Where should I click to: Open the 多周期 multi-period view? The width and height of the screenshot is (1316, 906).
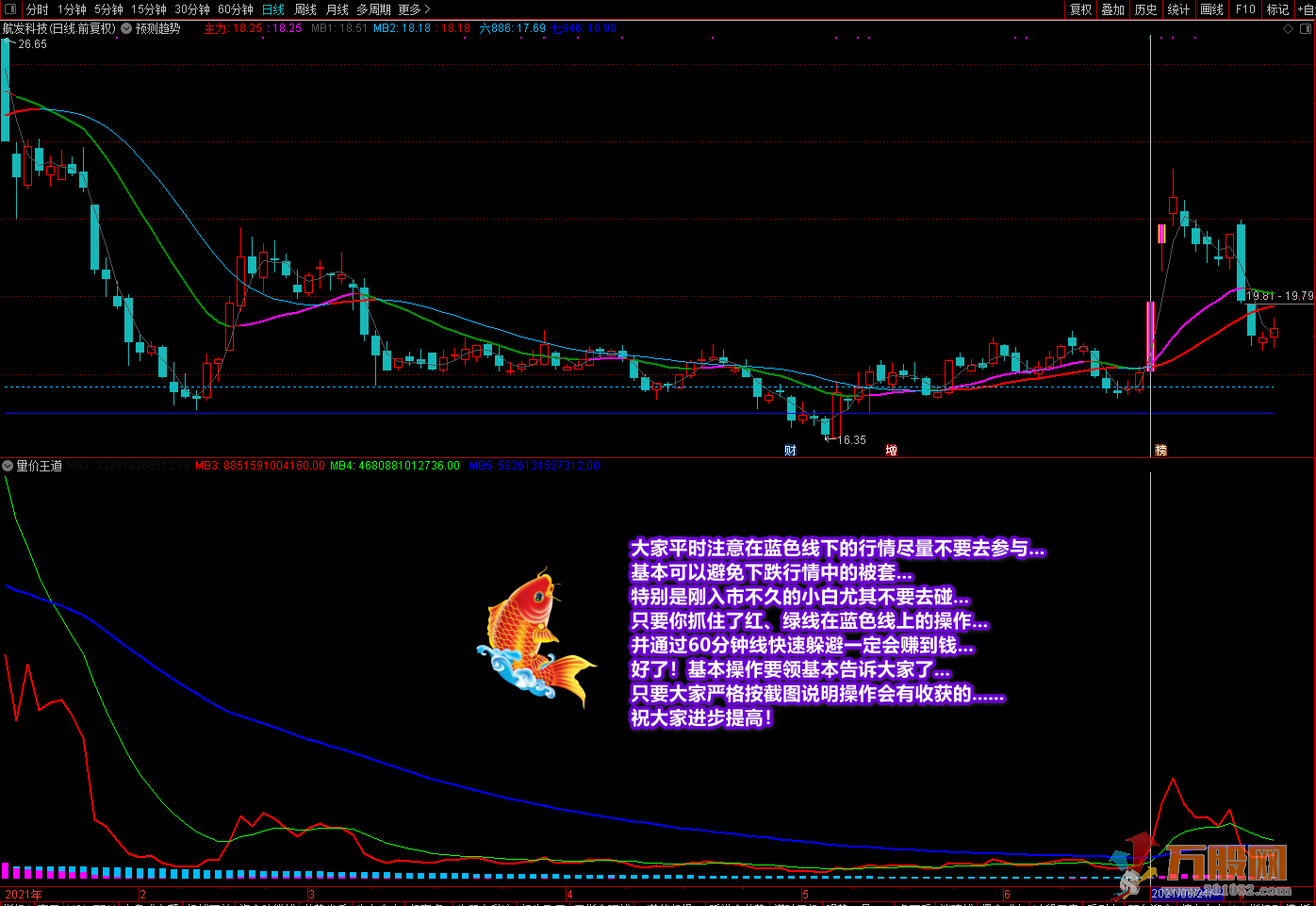[373, 9]
